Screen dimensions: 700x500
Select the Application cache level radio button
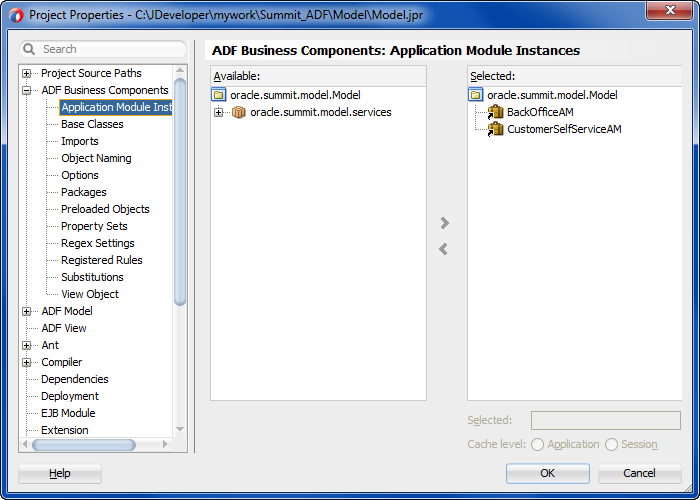click(538, 445)
